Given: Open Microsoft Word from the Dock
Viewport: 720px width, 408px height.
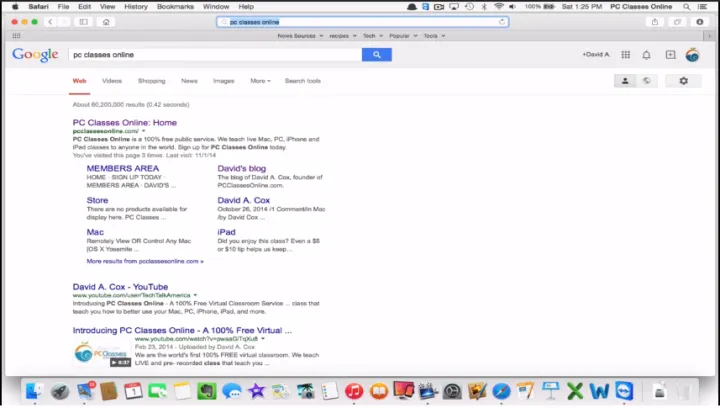Looking at the screenshot, I should coord(599,391).
